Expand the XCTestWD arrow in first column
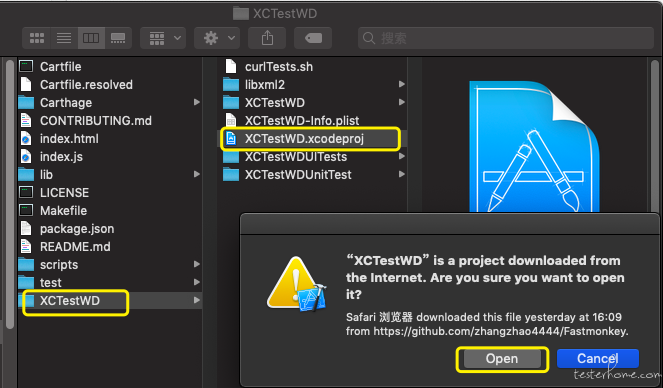Screen dimensions: 663x388 tap(197, 300)
